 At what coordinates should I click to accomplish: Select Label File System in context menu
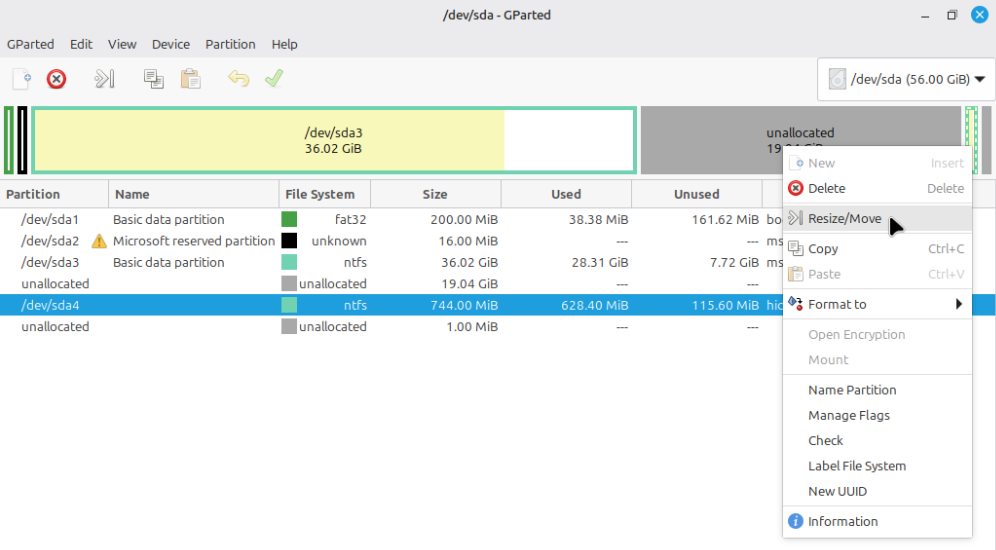(x=877, y=466)
